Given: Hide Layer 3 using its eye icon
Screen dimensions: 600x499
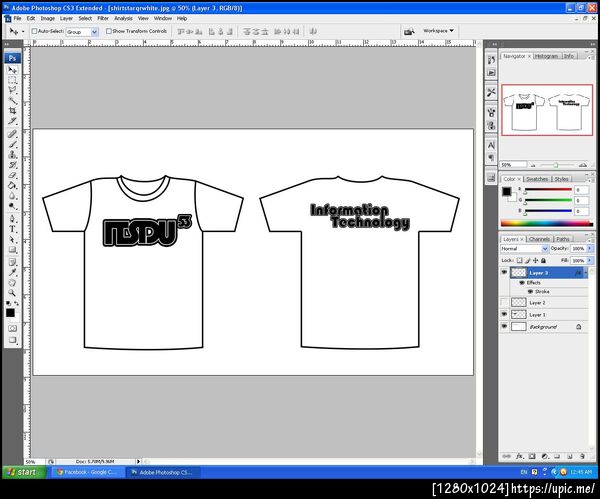Looking at the screenshot, I should (x=504, y=272).
